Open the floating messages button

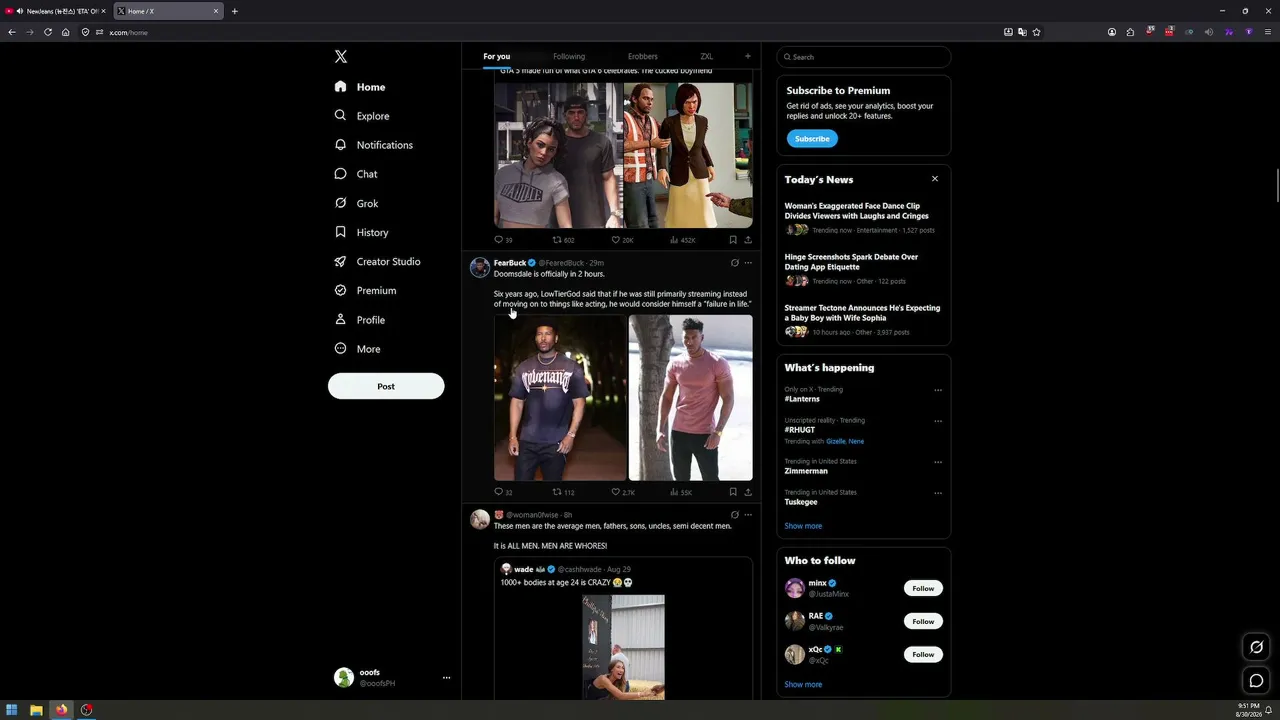coord(1257,681)
